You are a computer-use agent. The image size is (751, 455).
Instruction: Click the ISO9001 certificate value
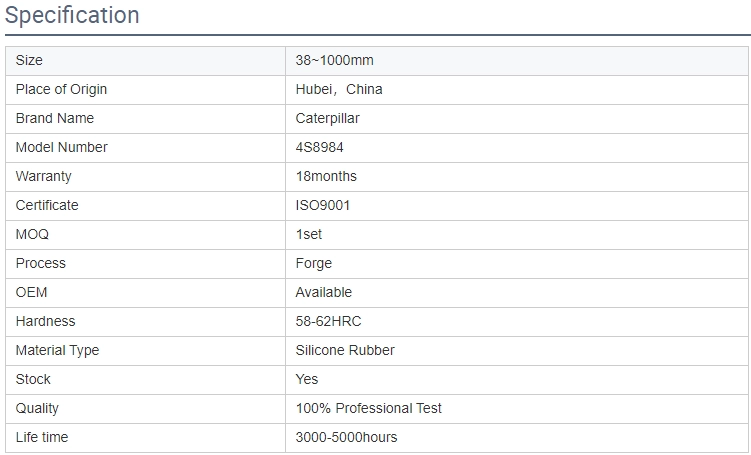pos(323,205)
